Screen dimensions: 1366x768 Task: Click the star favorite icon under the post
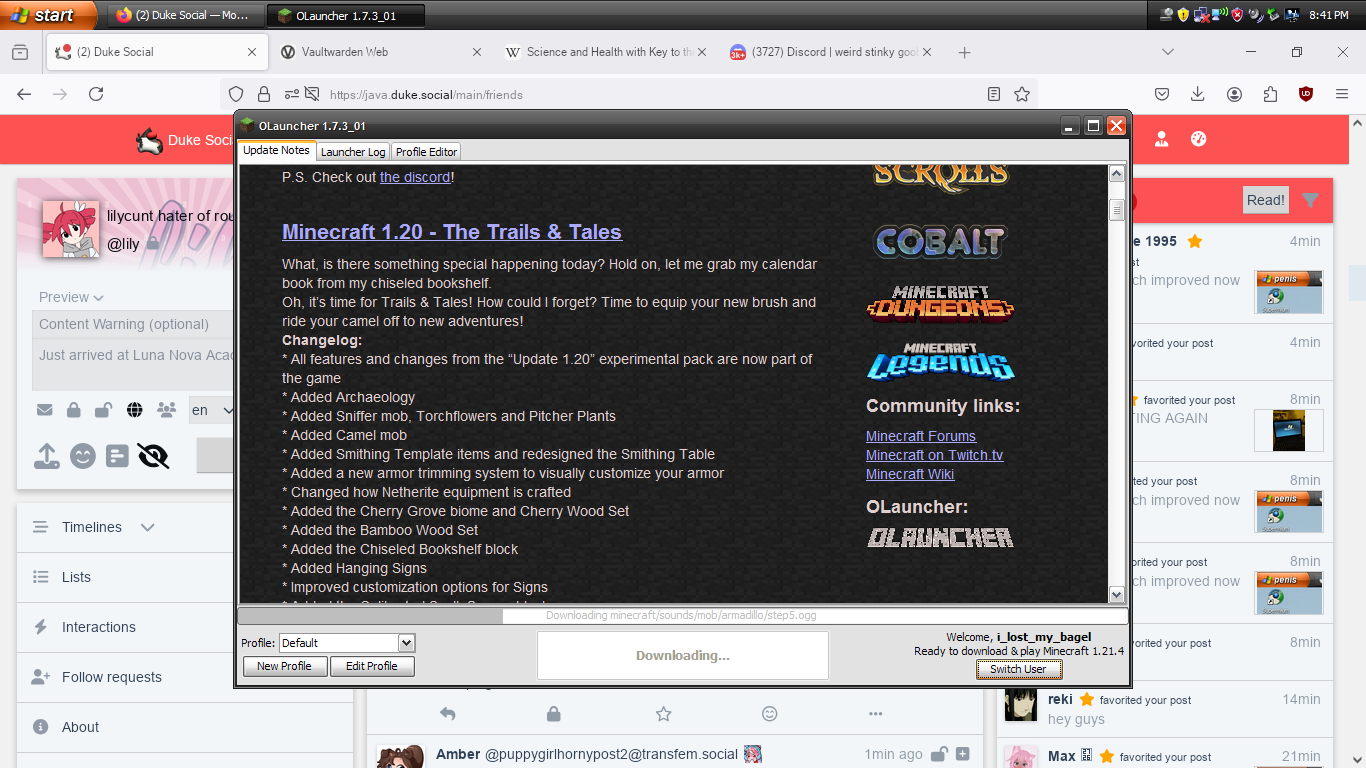pyautogui.click(x=663, y=714)
